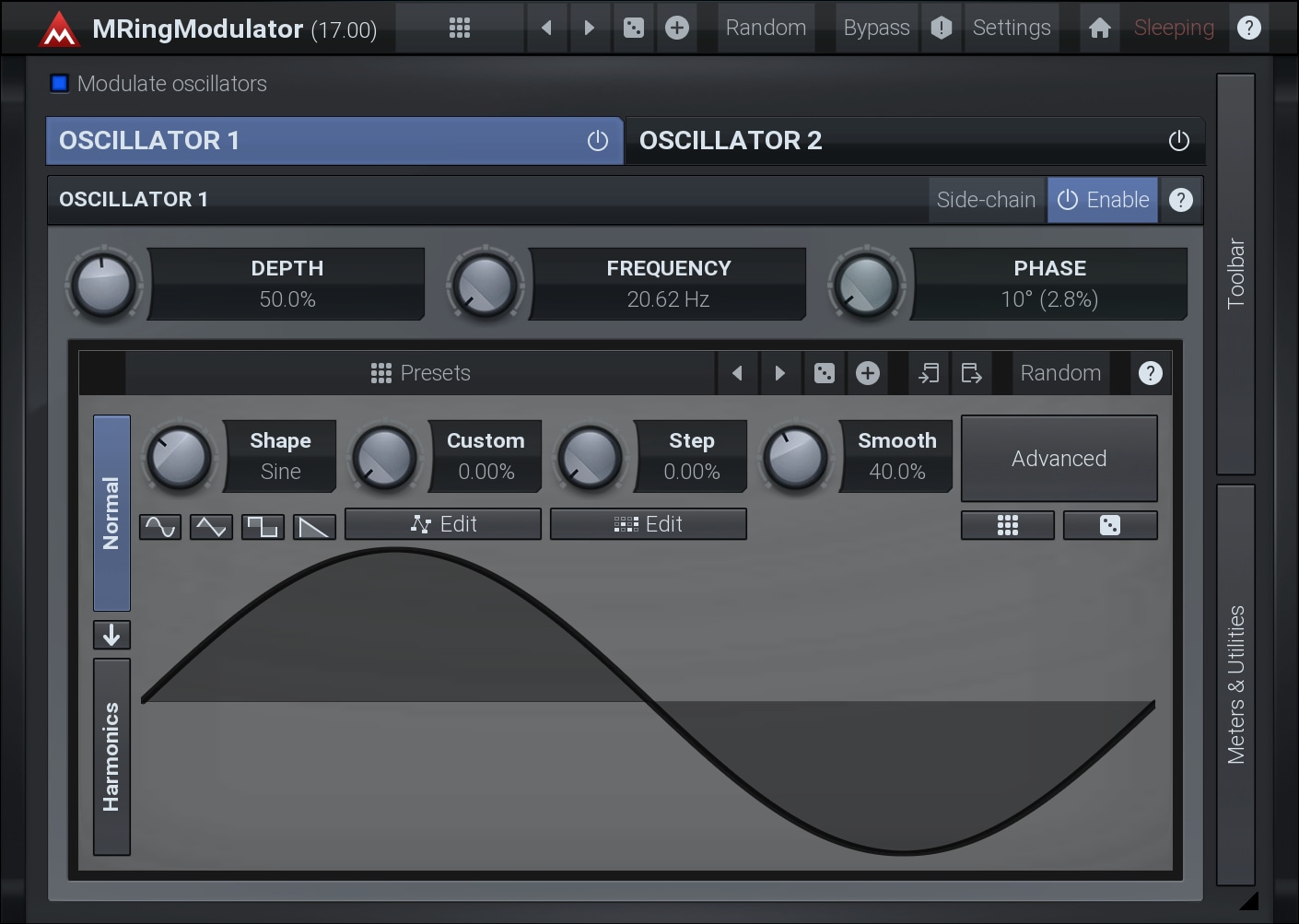Select the triangle wave shape icon

click(211, 526)
